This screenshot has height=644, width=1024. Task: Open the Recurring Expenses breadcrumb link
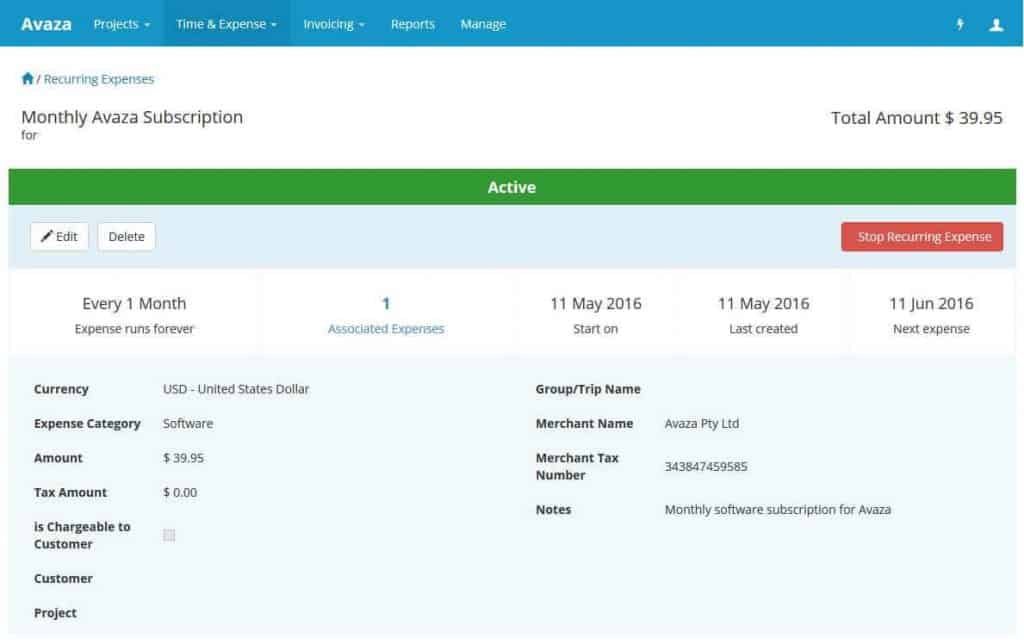pos(99,78)
